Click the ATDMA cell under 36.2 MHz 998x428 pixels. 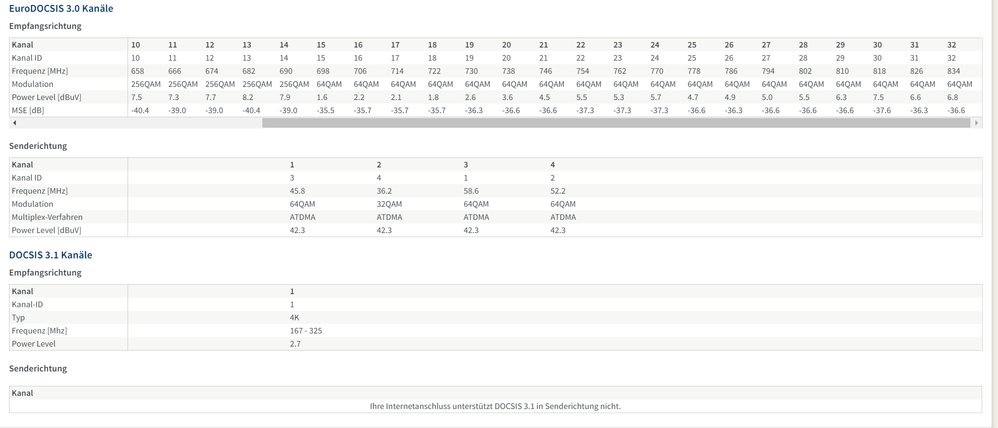(390, 217)
